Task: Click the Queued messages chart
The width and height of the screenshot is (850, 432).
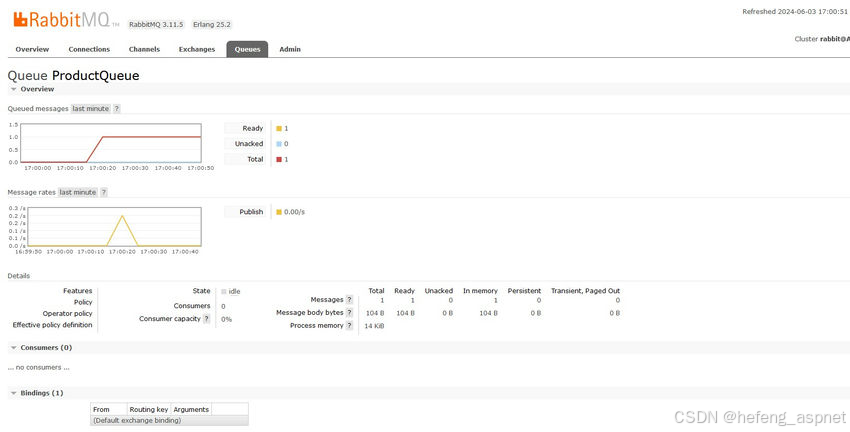Action: (112, 143)
